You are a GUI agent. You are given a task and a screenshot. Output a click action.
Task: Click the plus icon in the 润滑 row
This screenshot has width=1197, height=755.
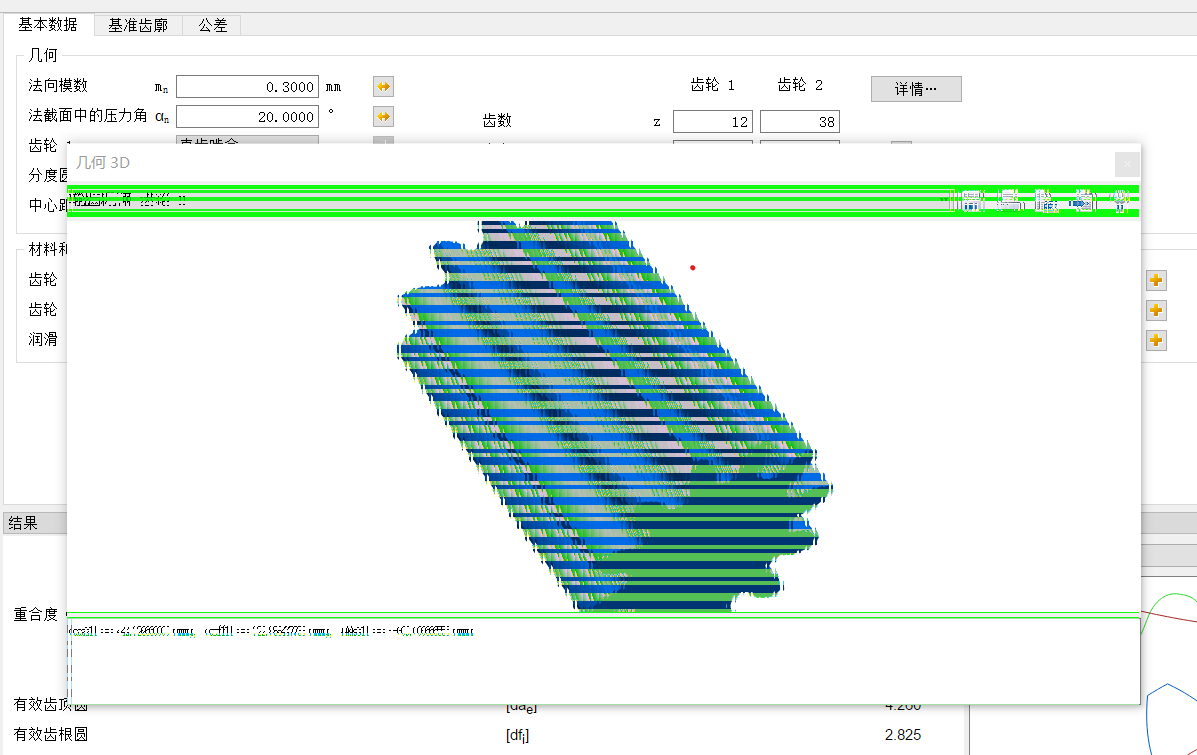[1157, 340]
